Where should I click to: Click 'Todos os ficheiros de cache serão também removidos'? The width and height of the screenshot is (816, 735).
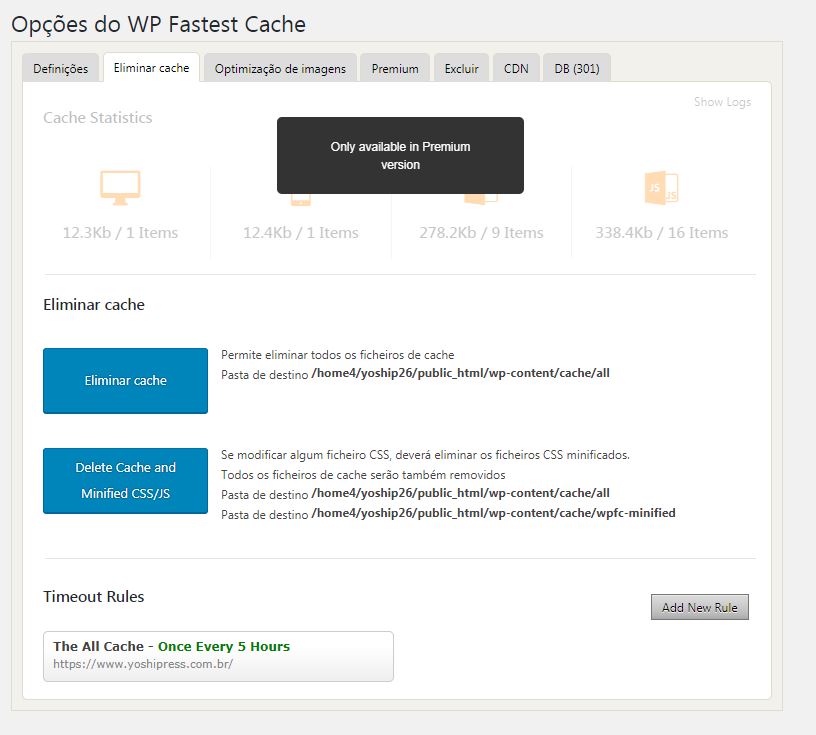point(363,475)
